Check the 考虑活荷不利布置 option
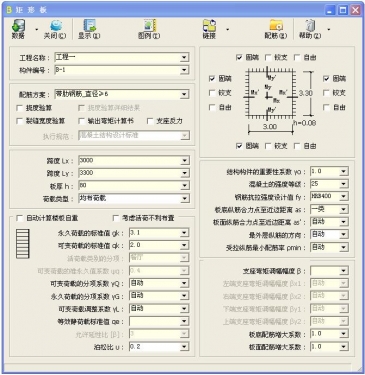 point(116,218)
